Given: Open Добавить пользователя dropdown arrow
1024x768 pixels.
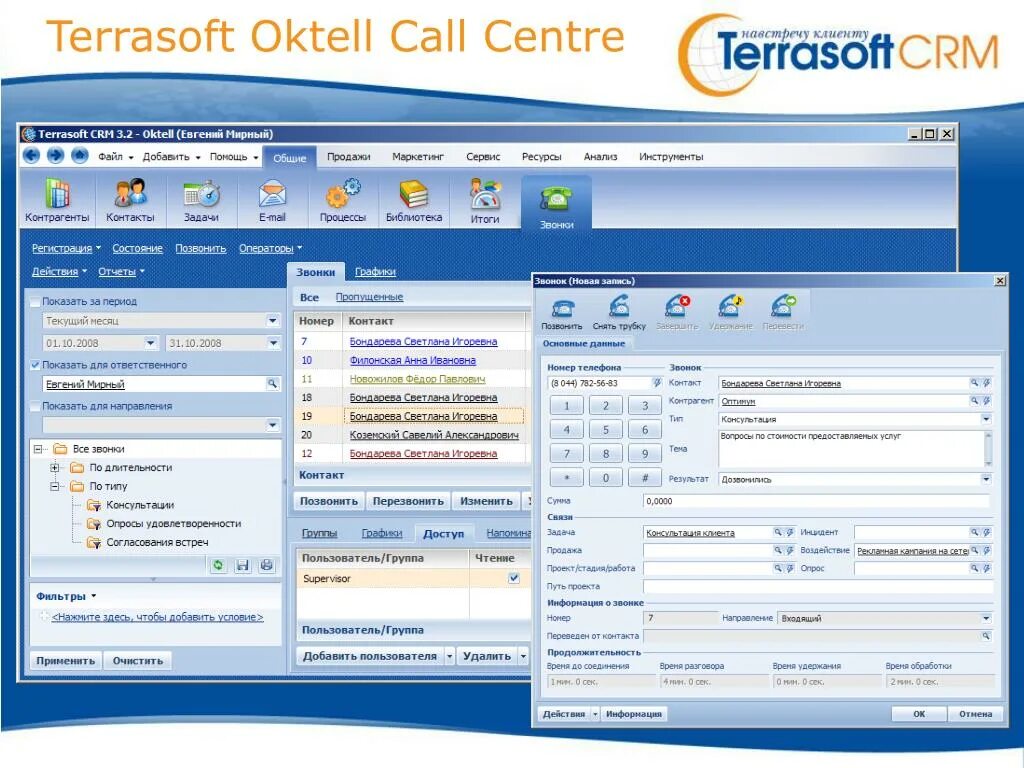Looking at the screenshot, I should pyautogui.click(x=449, y=656).
